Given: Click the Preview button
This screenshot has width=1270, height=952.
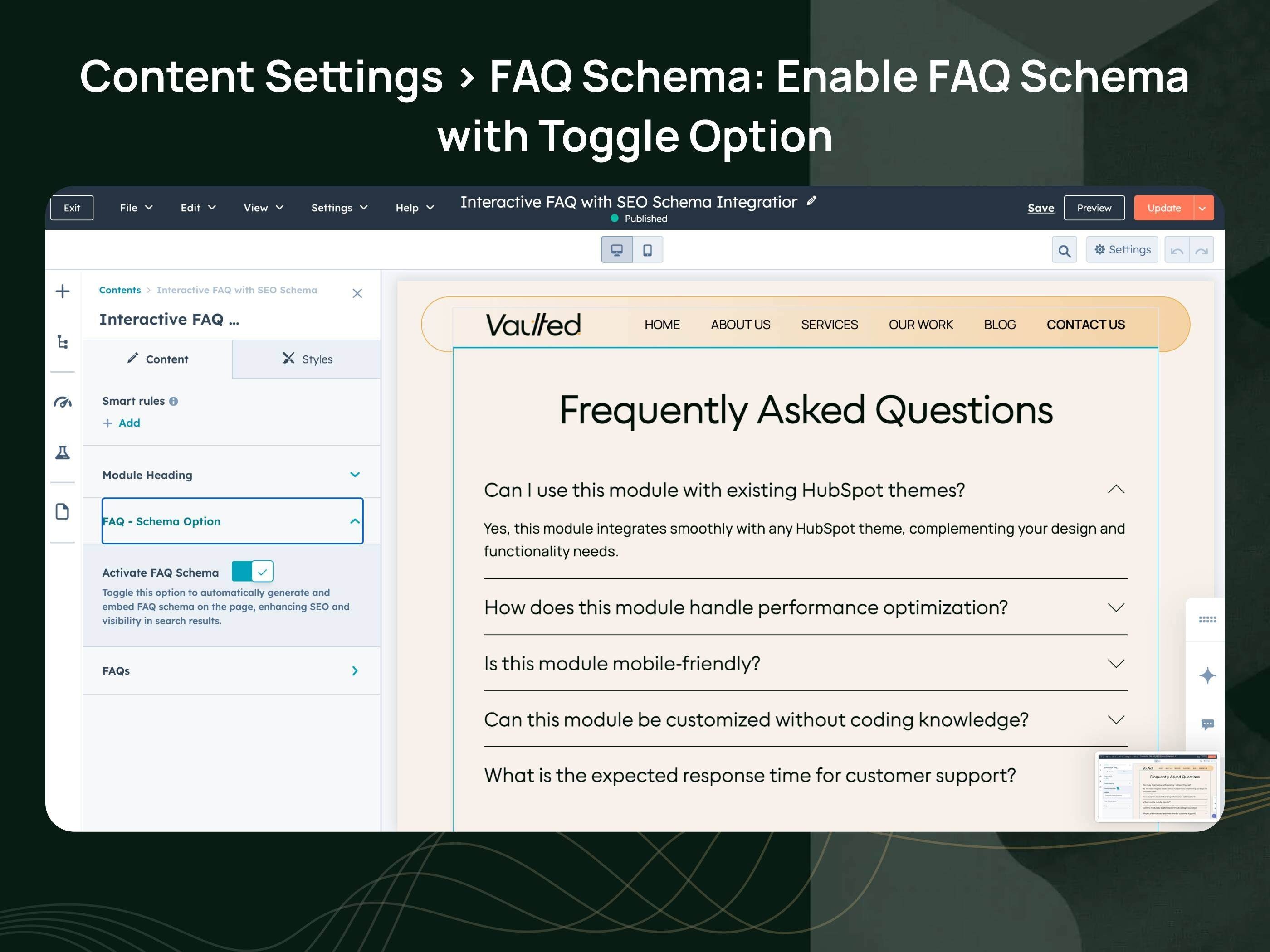Looking at the screenshot, I should pyautogui.click(x=1094, y=208).
